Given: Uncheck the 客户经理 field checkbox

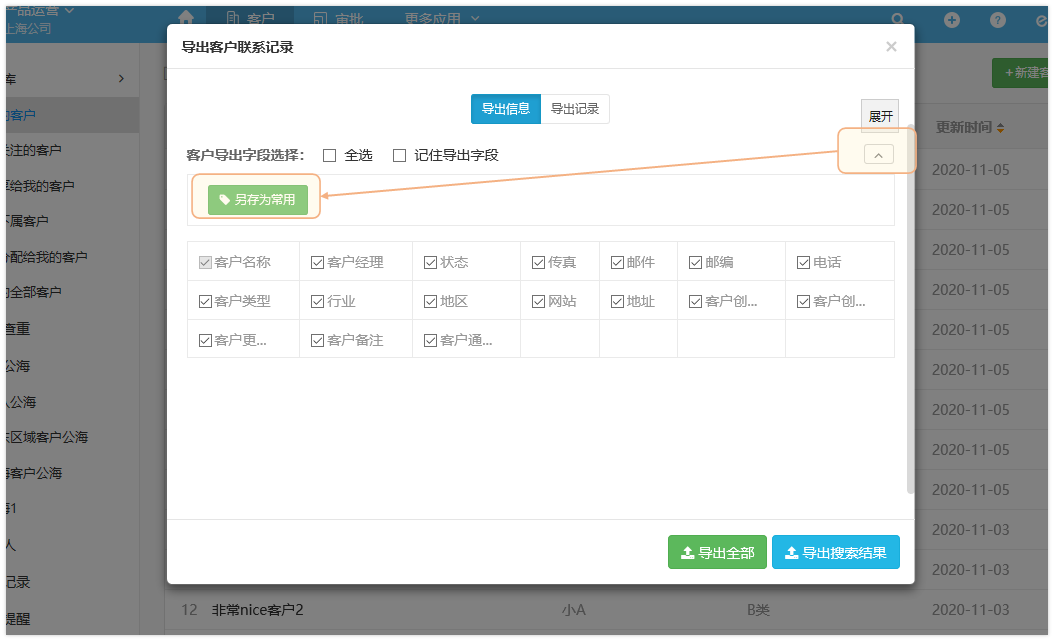Looking at the screenshot, I should pyautogui.click(x=318, y=262).
